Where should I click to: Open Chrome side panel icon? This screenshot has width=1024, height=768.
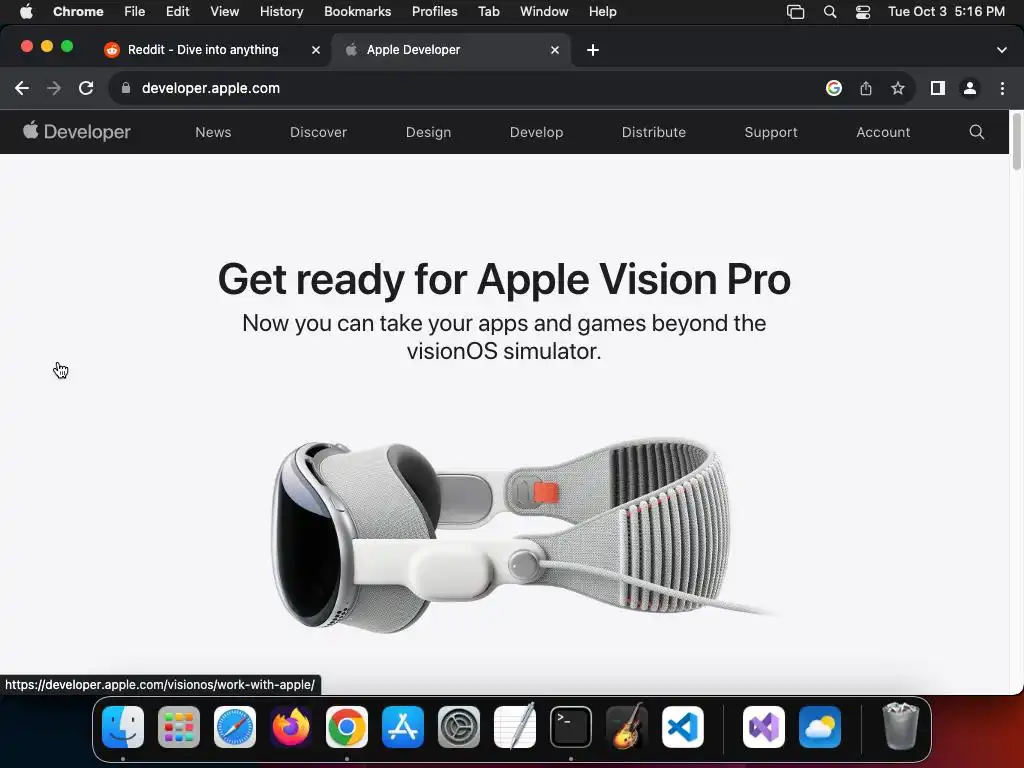[x=938, y=88]
